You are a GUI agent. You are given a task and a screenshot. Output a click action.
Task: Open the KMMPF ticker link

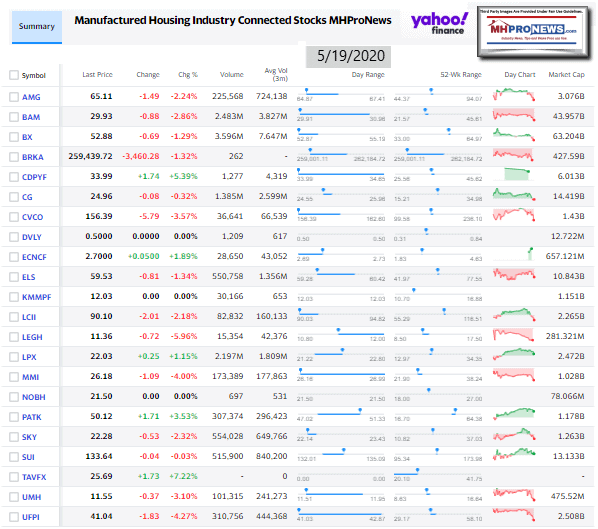click(37, 297)
